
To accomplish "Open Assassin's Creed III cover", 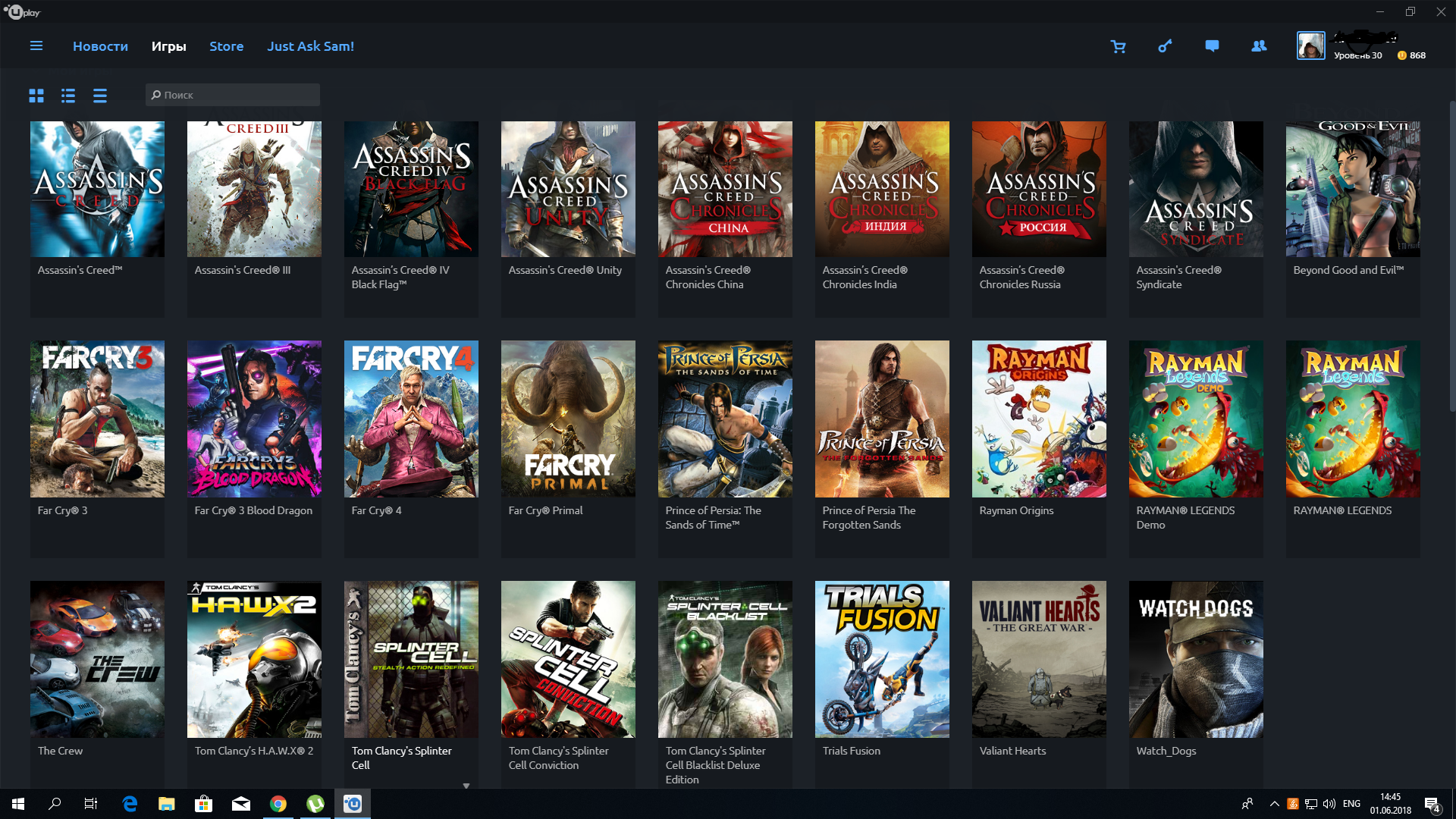I will [254, 189].
